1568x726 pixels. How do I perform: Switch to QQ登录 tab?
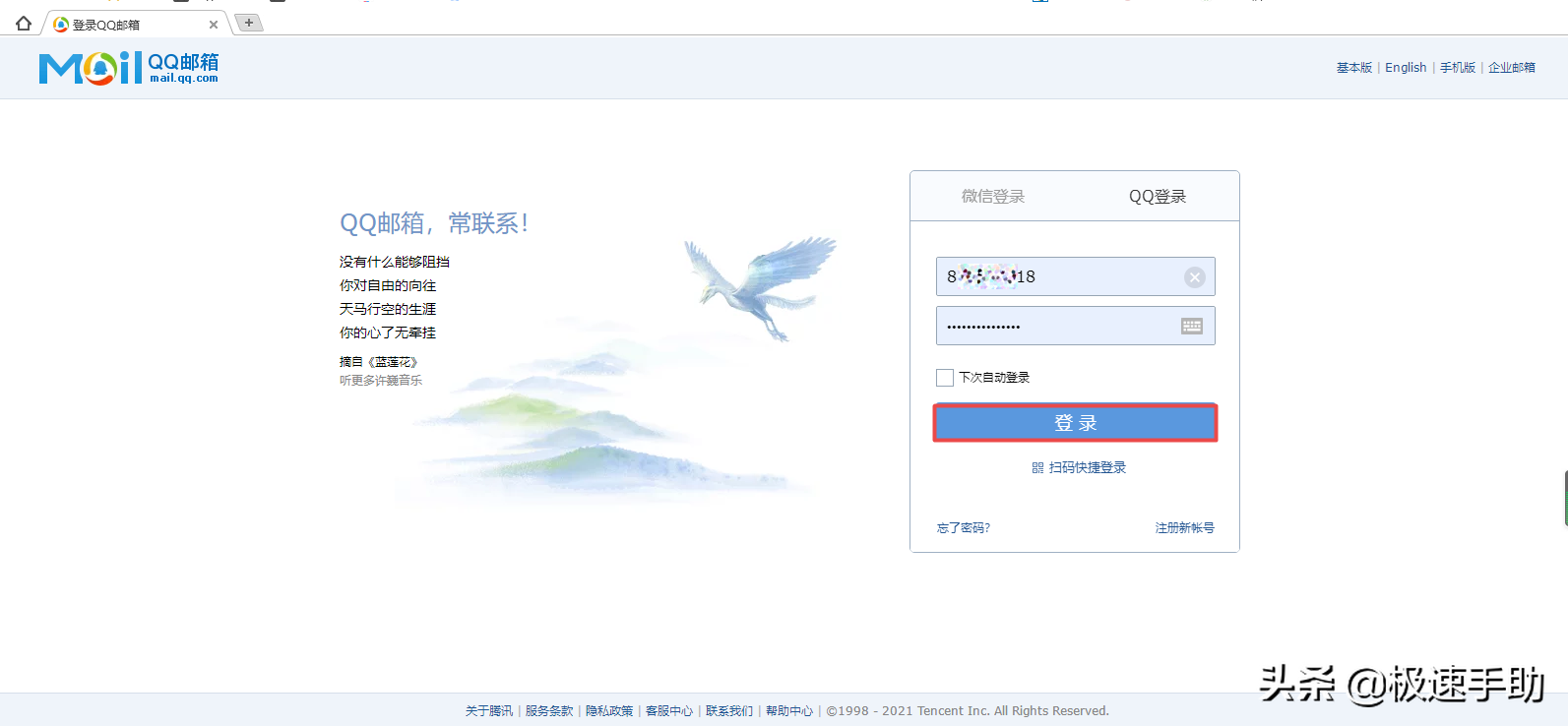[x=1157, y=197]
